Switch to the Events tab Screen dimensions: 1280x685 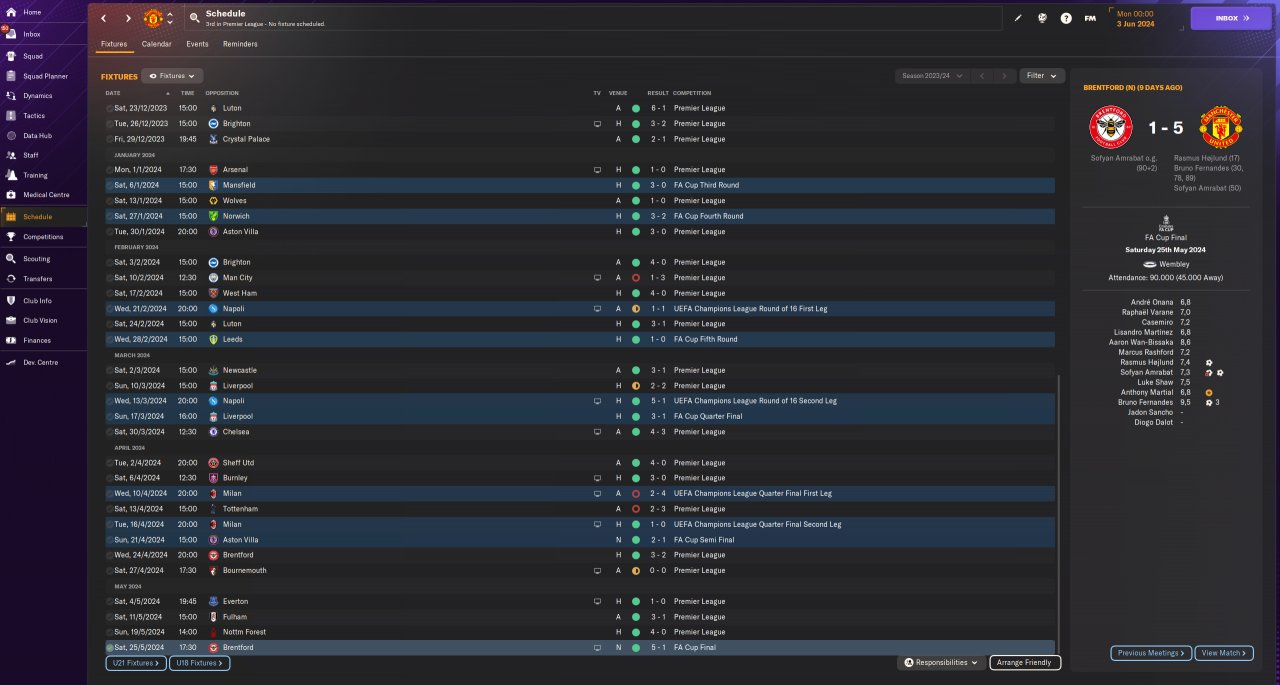(197, 44)
